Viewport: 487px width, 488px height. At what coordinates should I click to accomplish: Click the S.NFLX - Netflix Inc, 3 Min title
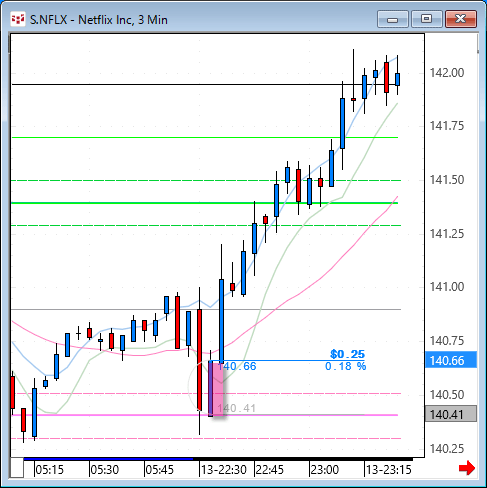pos(99,20)
